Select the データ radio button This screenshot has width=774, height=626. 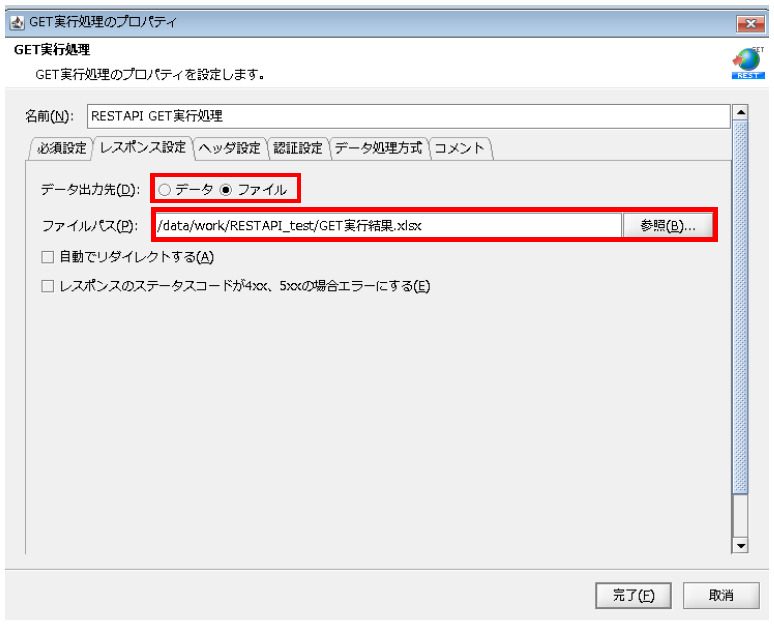165,189
